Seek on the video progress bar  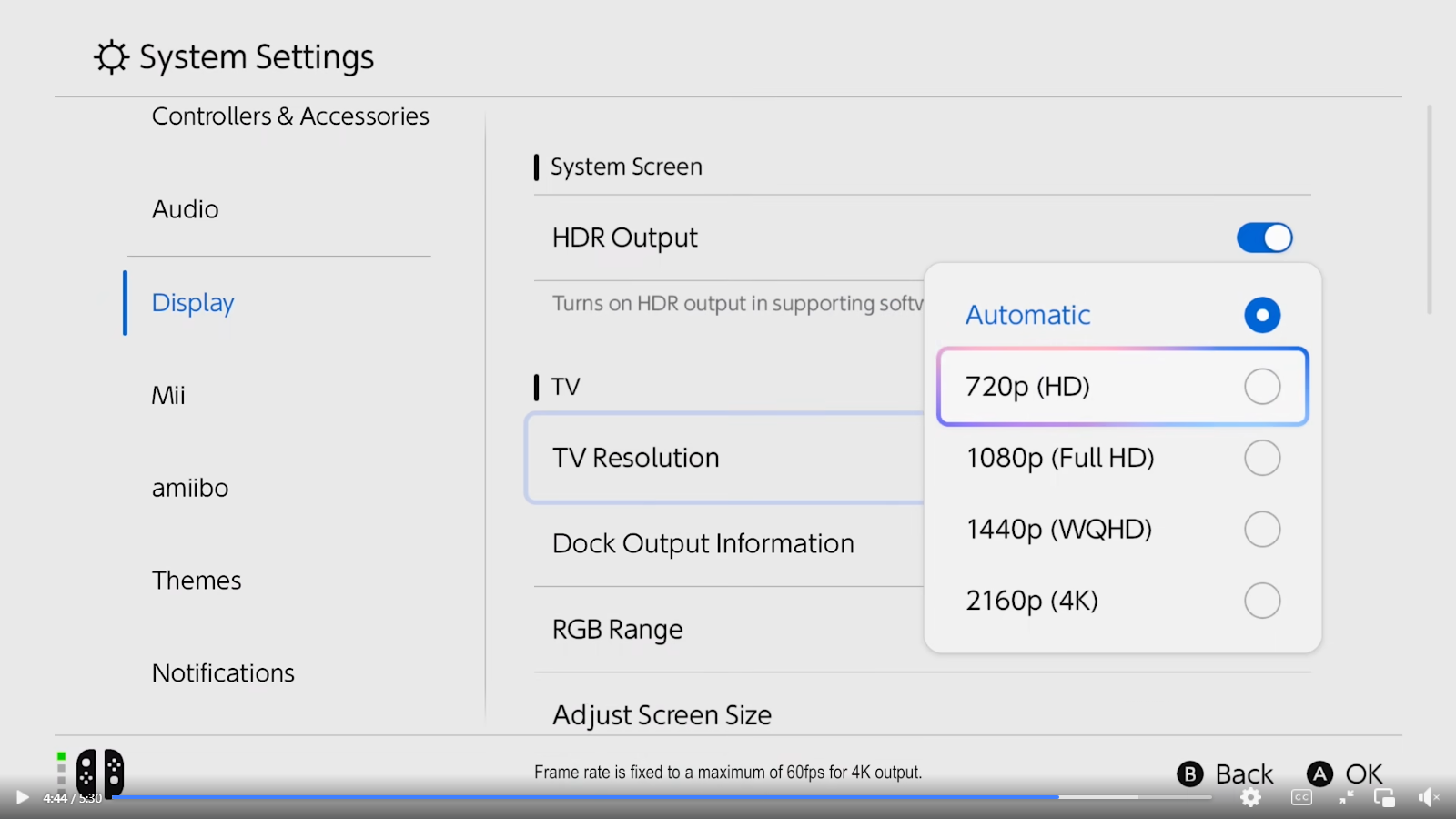662,797
